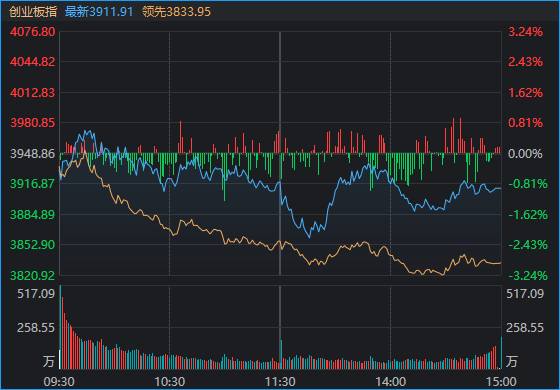The height and width of the screenshot is (390, 560).
Task: Click the -3.24% bottom percent label
Action: pos(528,276)
